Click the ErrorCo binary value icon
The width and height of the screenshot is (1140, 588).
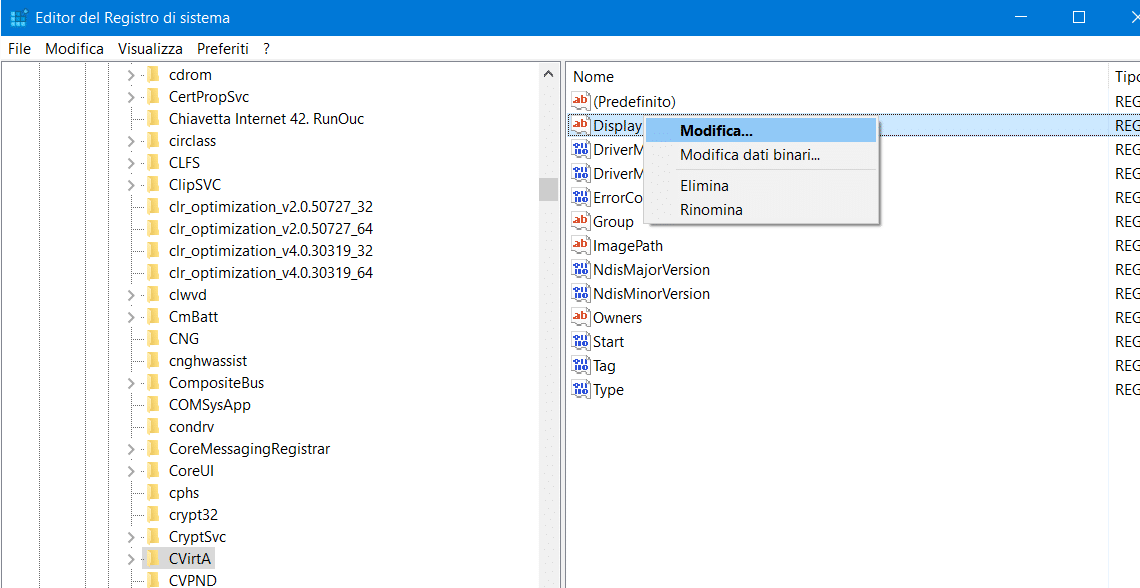click(x=581, y=197)
